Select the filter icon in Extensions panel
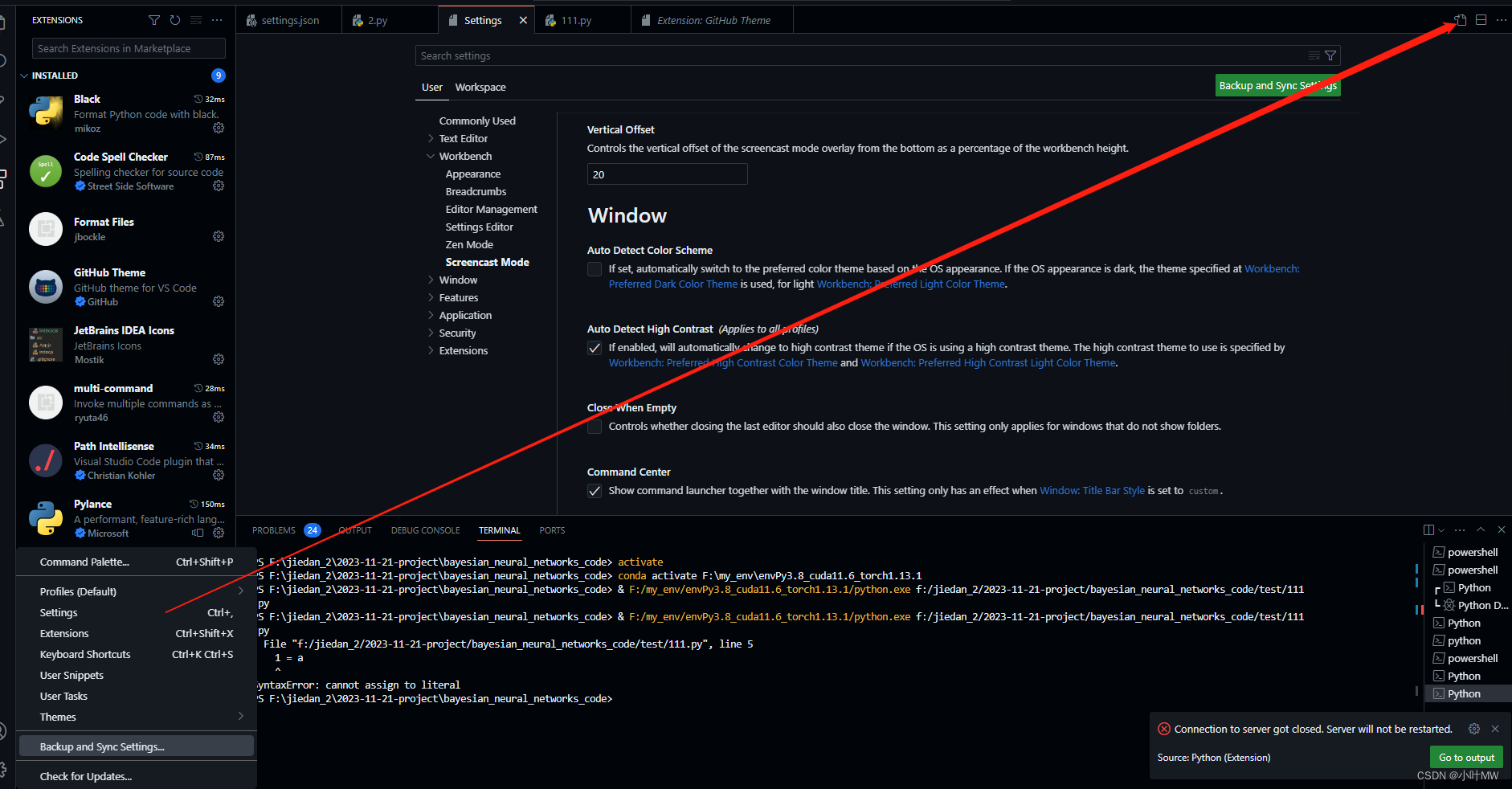Viewport: 1512px width, 789px height. 154,20
